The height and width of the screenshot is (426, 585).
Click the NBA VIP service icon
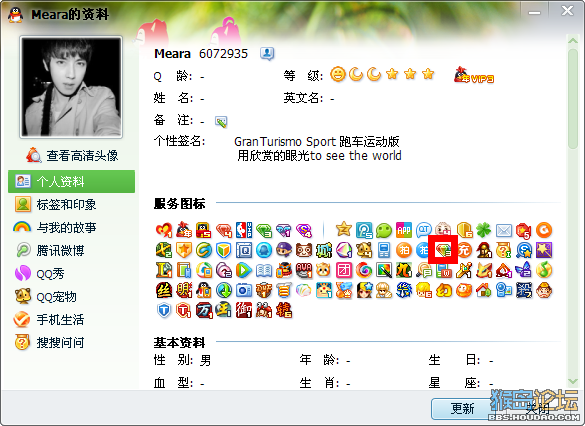pyautogui.click(x=244, y=230)
